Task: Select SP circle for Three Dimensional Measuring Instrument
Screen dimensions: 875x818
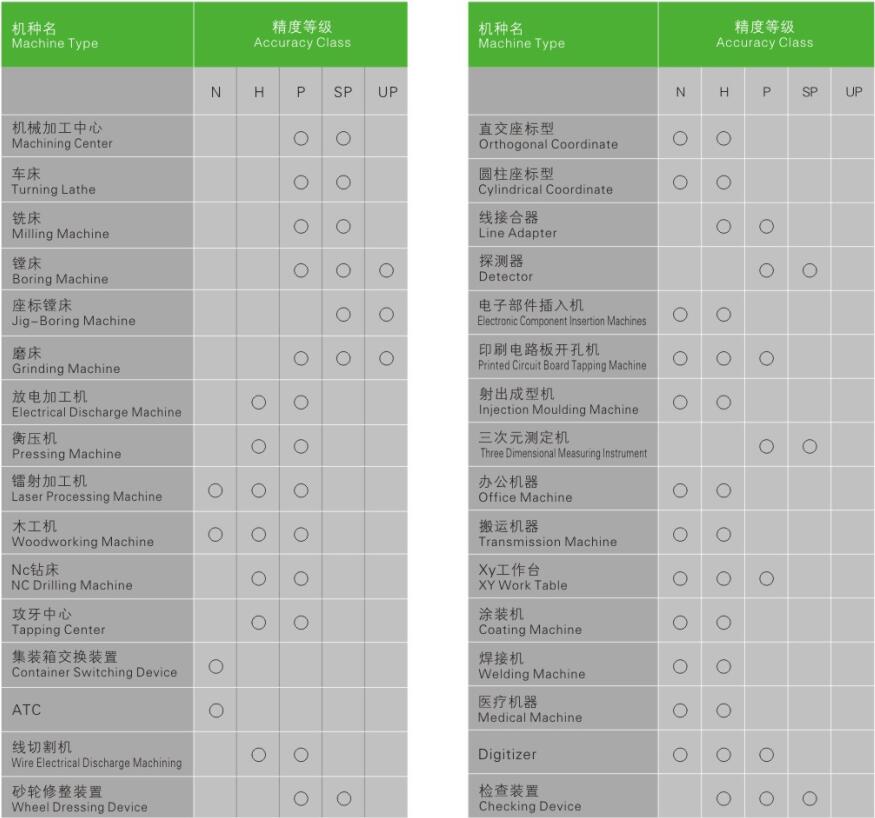Action: pos(810,446)
